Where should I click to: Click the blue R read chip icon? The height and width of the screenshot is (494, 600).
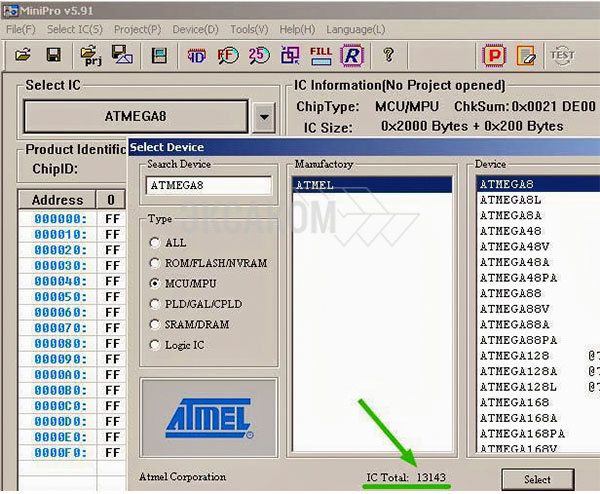pos(351,55)
